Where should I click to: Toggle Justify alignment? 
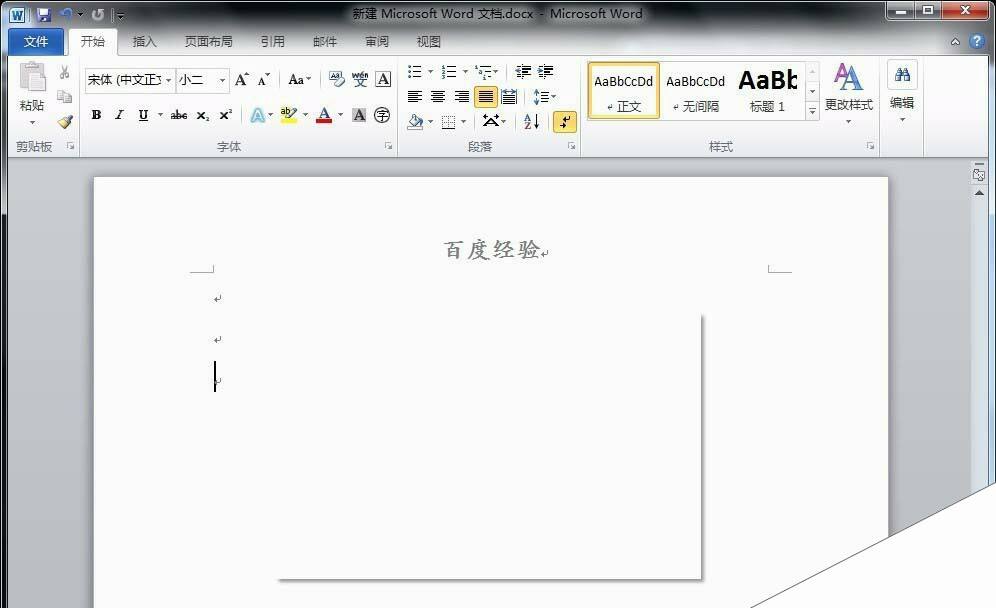pyautogui.click(x=485, y=97)
